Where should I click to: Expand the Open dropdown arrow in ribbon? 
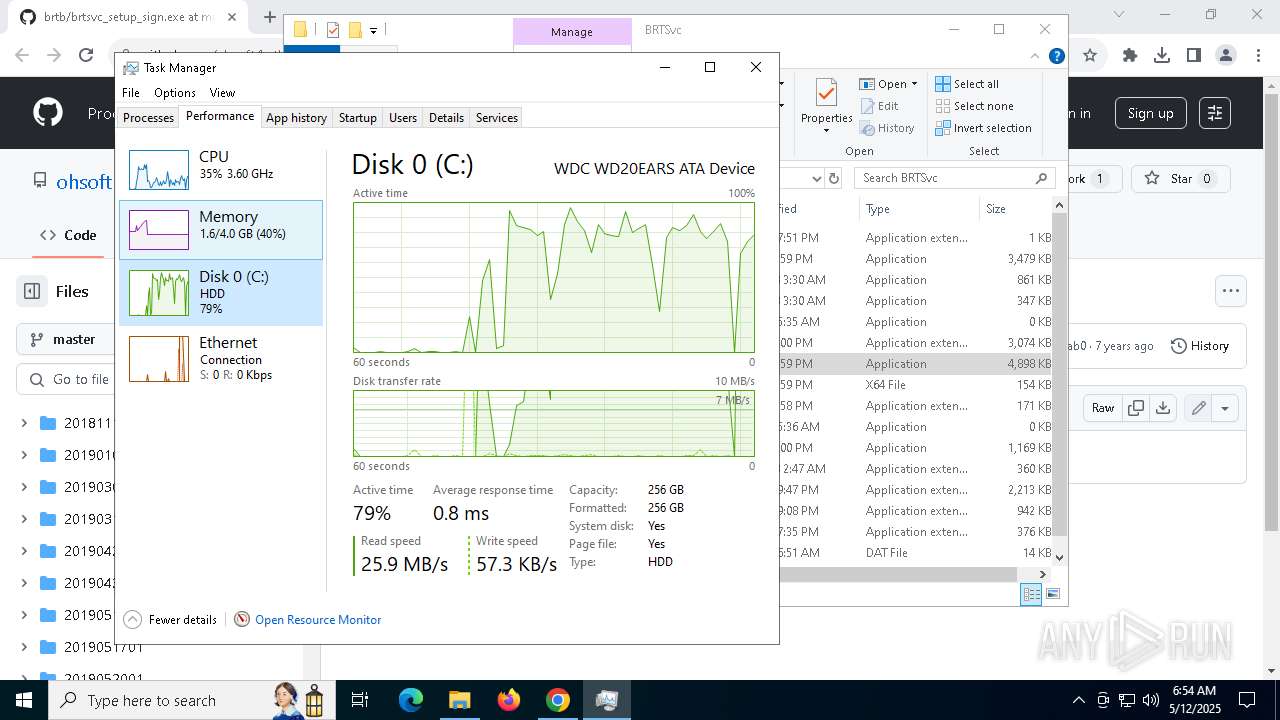click(x=914, y=84)
